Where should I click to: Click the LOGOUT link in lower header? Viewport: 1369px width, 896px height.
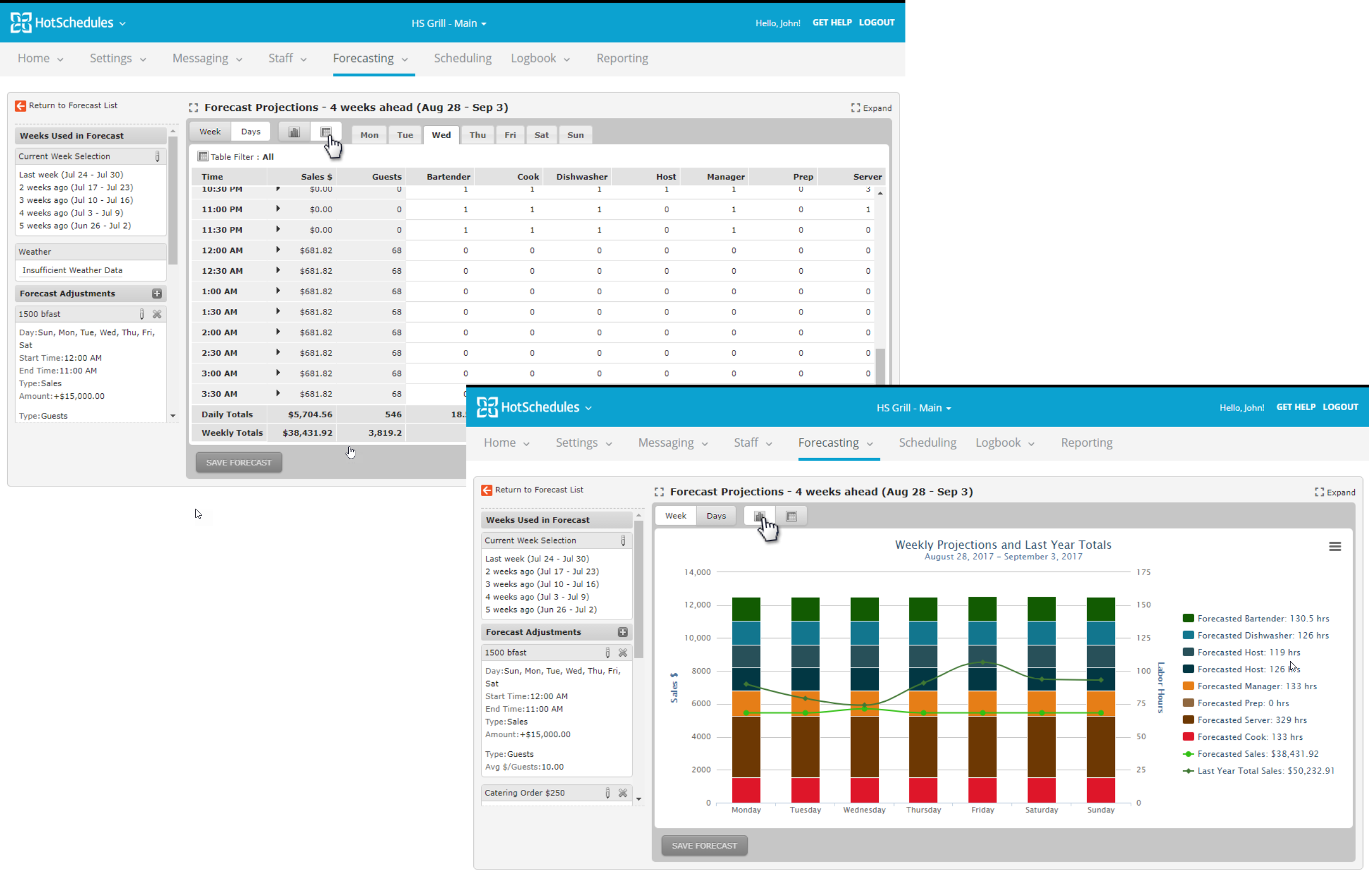click(x=1340, y=406)
